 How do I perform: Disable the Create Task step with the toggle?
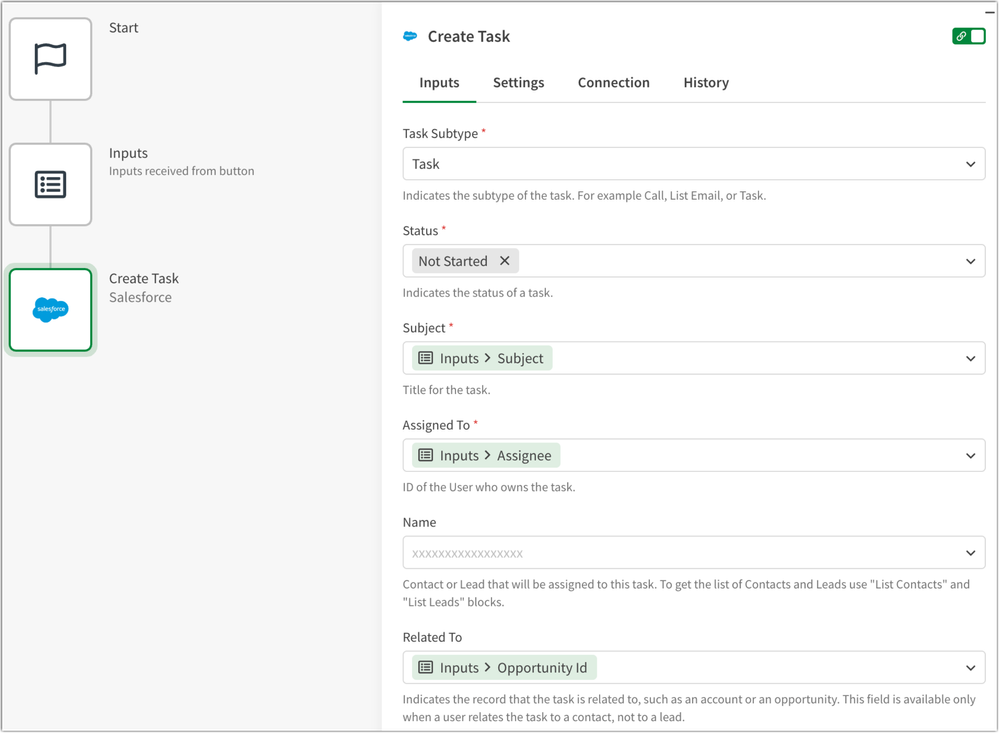(x=975, y=36)
